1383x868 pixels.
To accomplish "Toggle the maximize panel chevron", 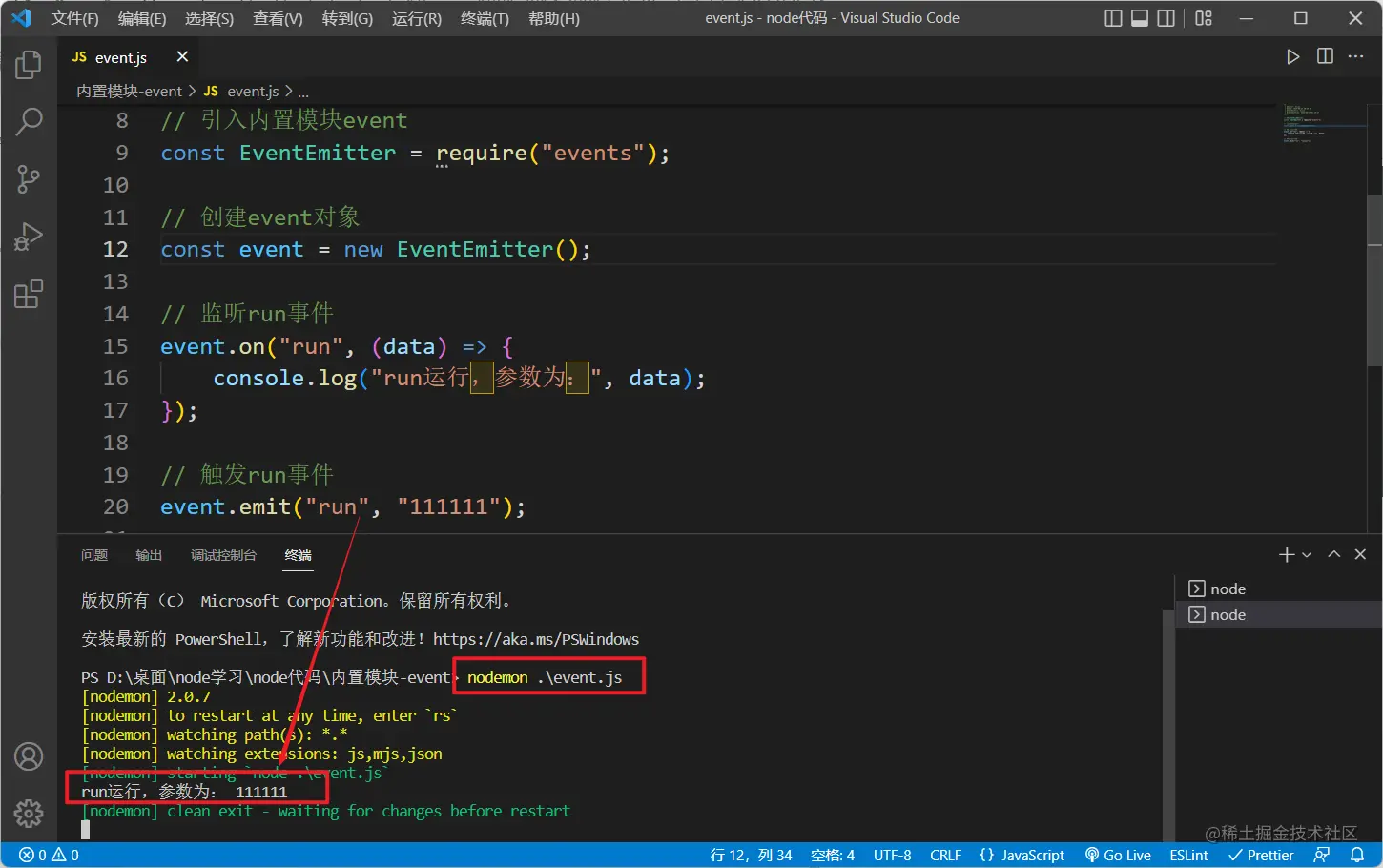I will click(x=1333, y=553).
